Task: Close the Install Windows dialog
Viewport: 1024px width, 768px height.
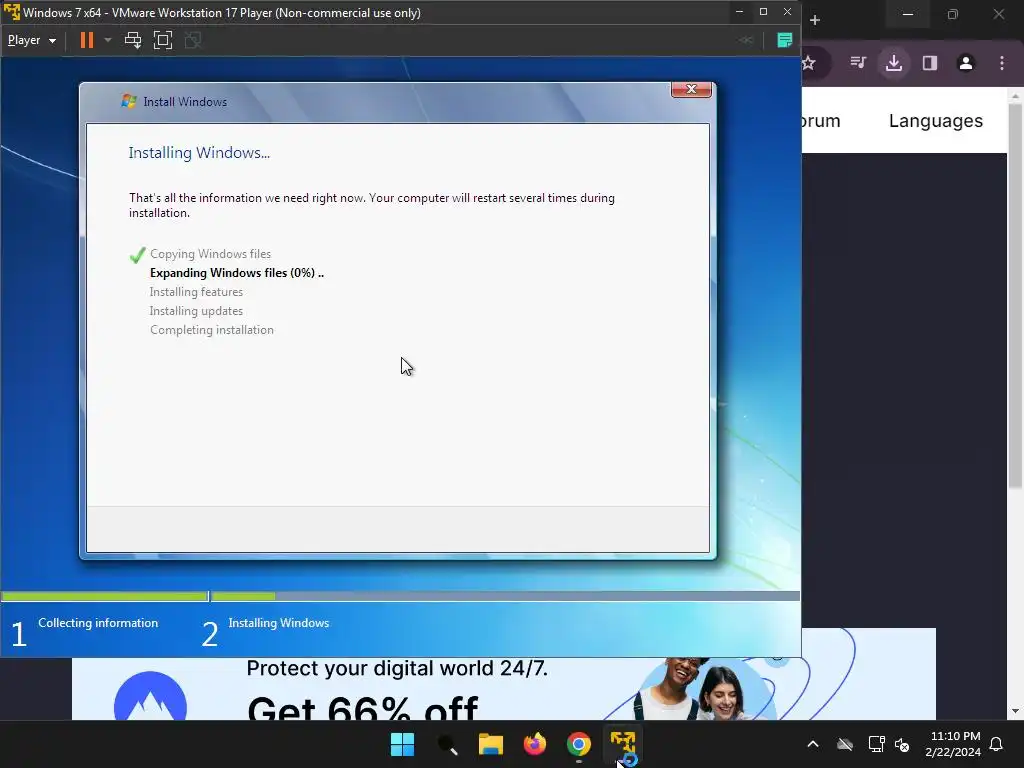Action: 691,89
